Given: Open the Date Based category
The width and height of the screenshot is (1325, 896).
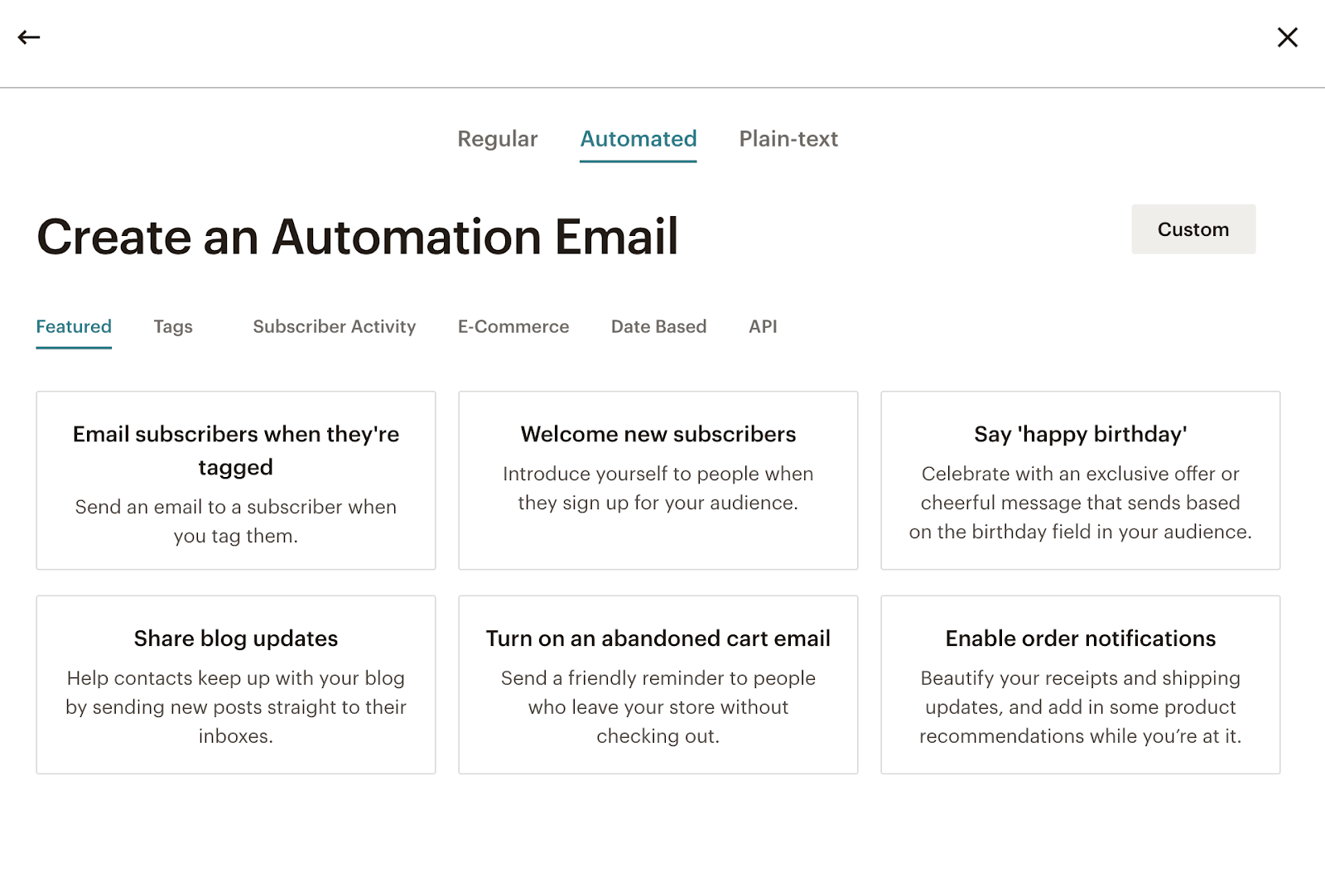Looking at the screenshot, I should (659, 327).
